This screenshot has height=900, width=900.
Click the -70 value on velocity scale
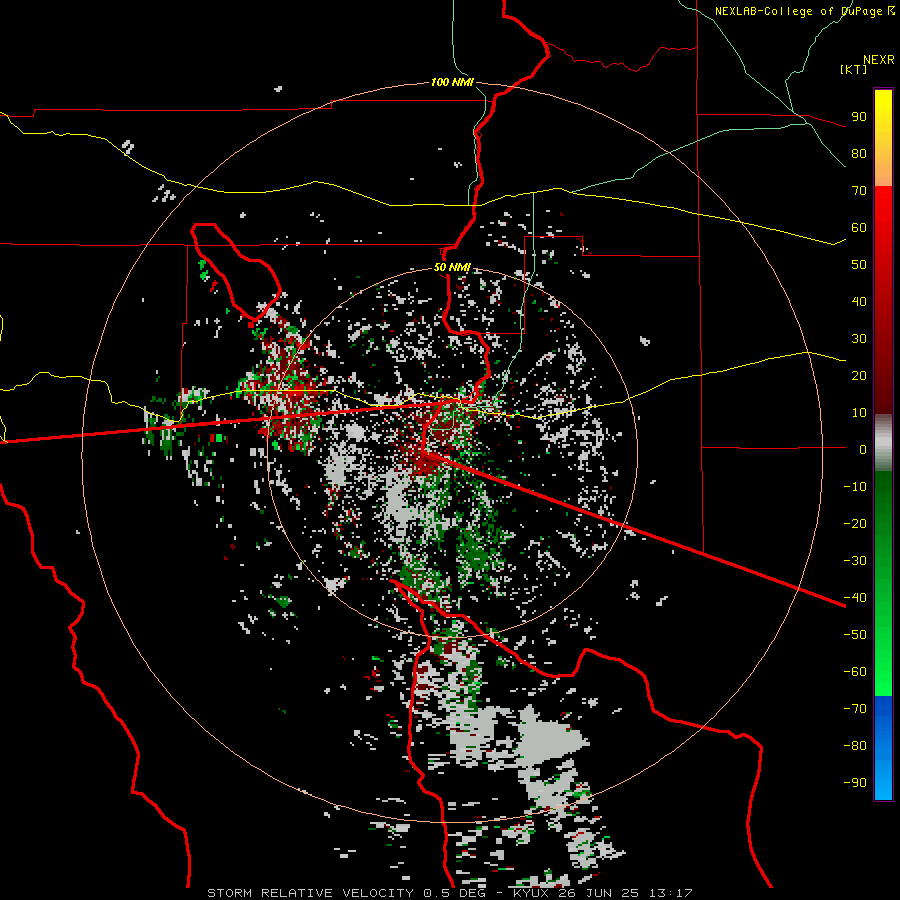coord(855,708)
